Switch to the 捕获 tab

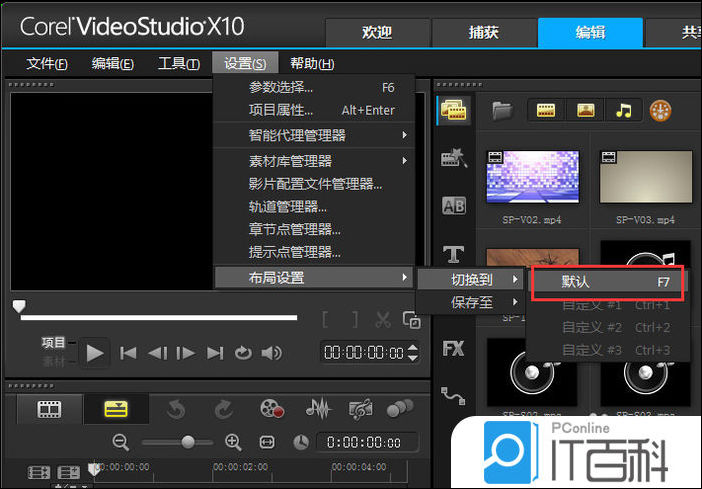tap(483, 32)
